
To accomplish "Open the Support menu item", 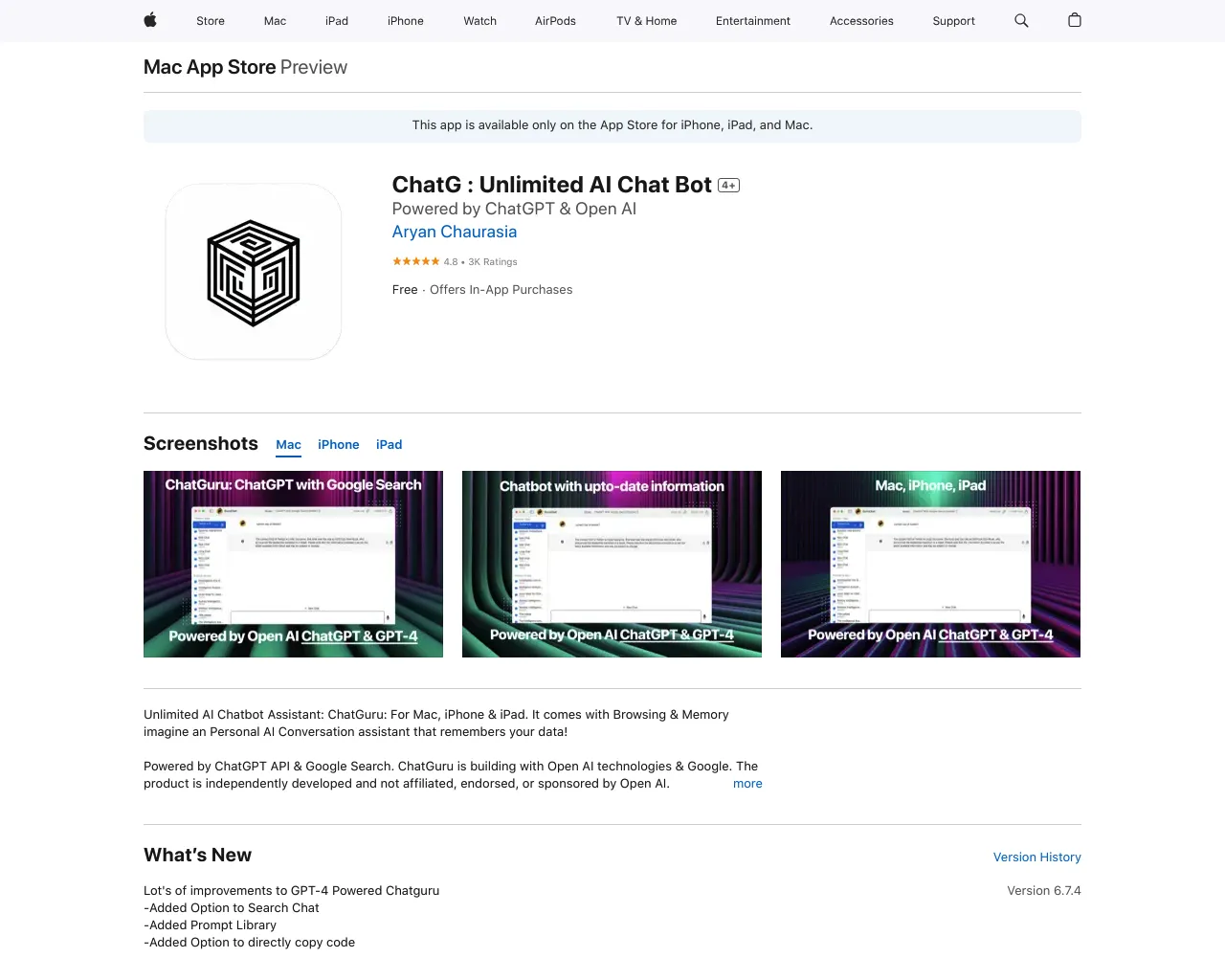I will click(x=953, y=21).
